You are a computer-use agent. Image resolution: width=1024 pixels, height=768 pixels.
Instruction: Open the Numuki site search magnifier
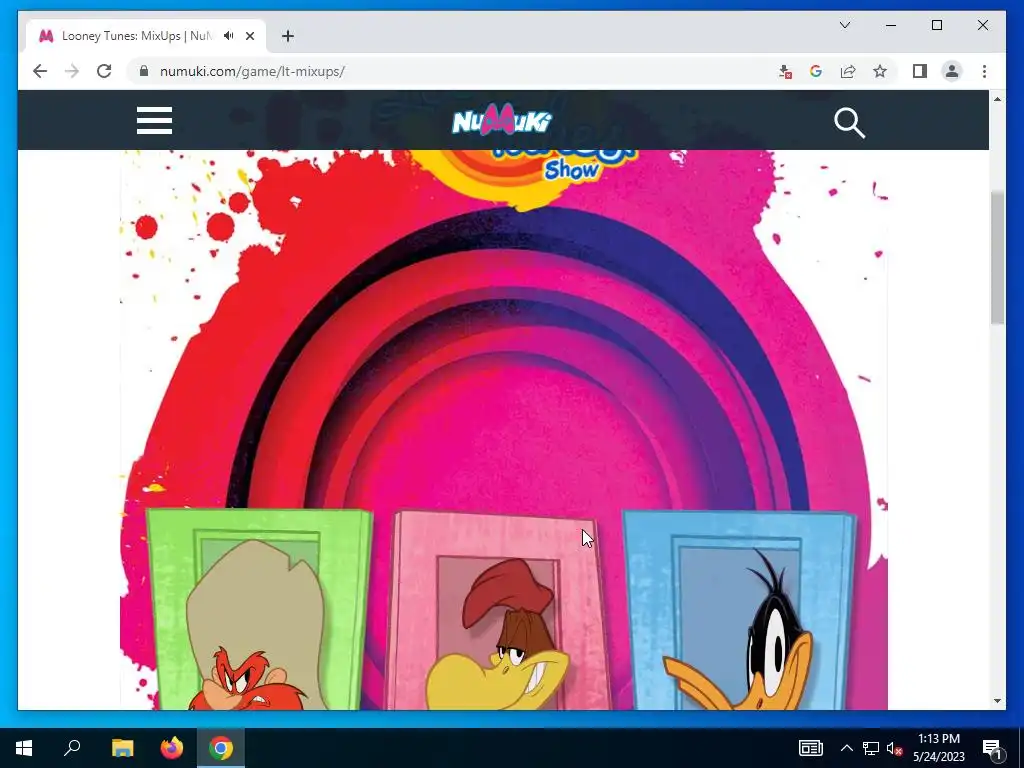[849, 123]
